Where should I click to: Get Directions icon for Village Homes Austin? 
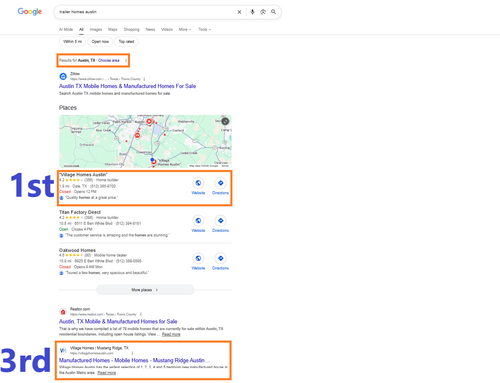(x=220, y=183)
